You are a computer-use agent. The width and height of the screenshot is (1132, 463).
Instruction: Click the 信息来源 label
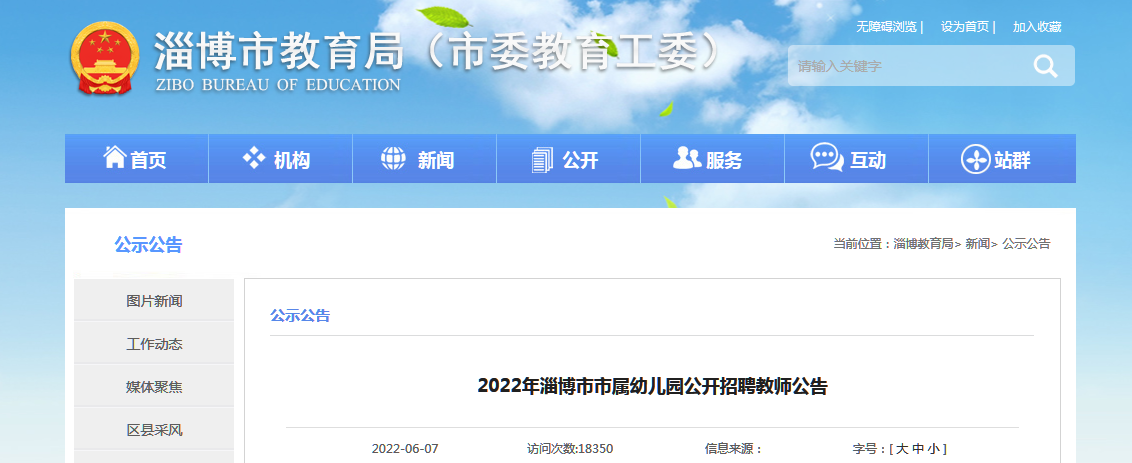[x=733, y=449]
